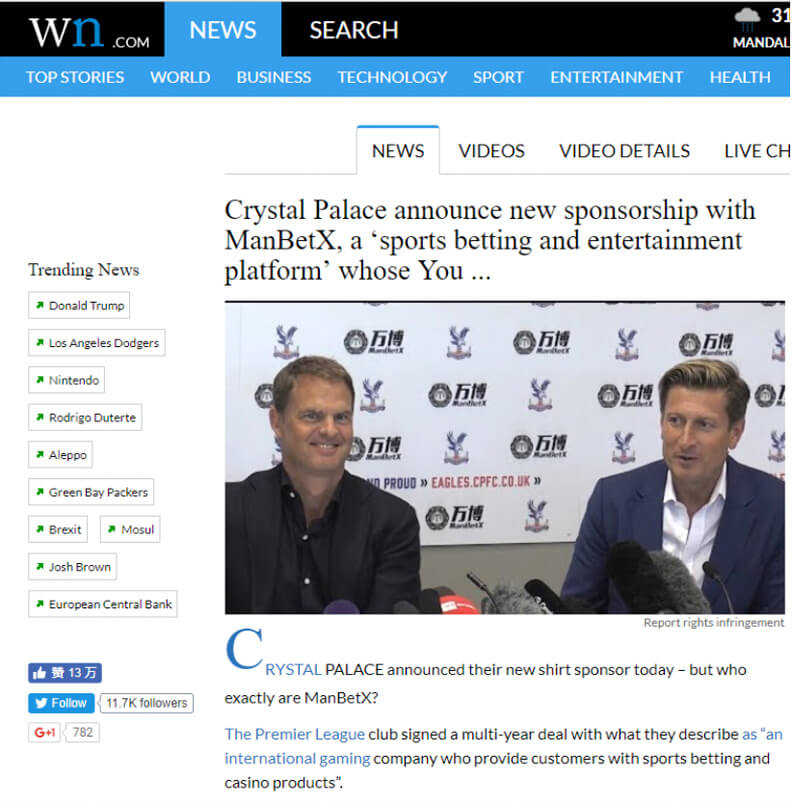
Task: Go to the SPORT category
Action: point(498,77)
